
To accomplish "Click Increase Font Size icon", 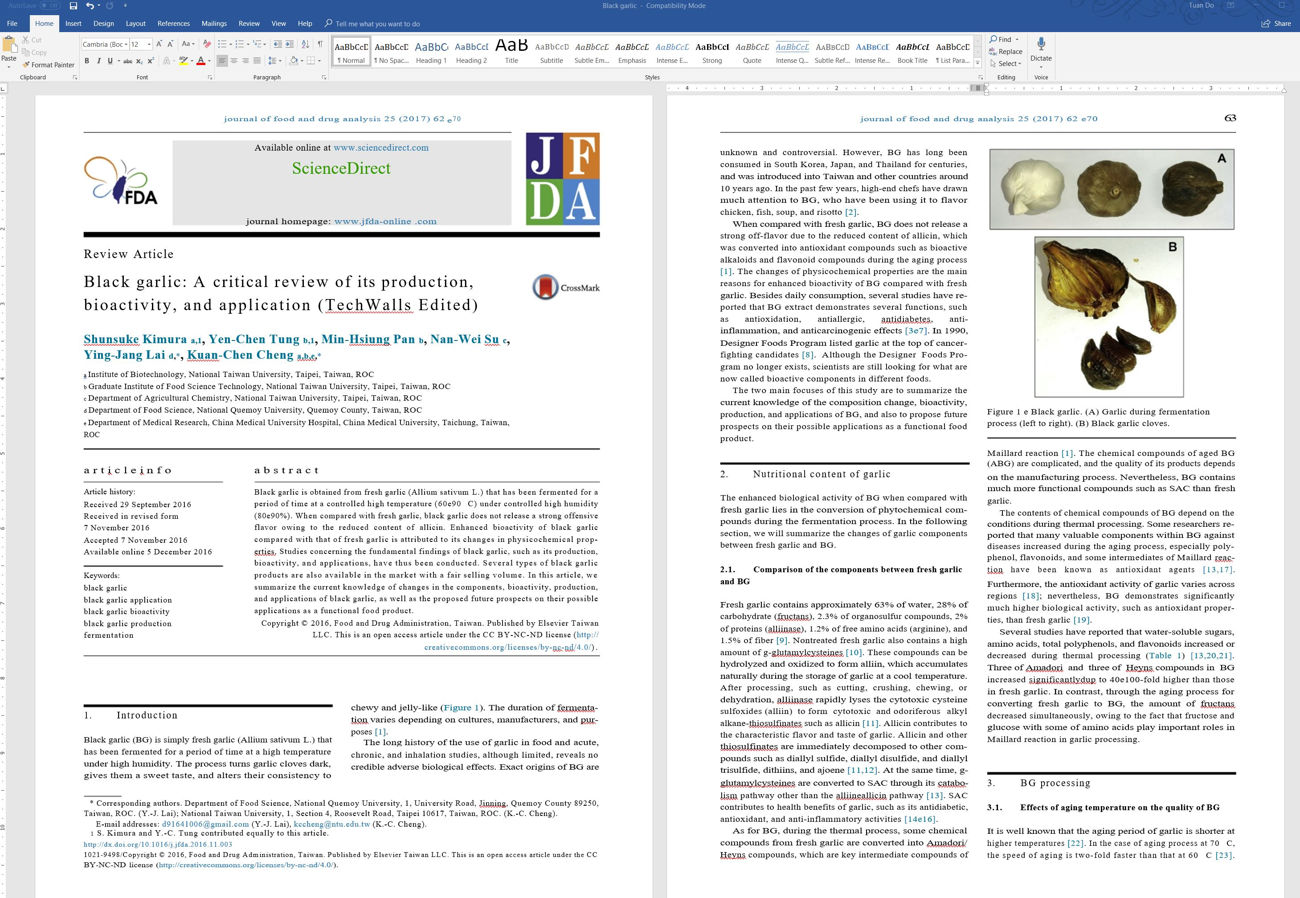I will point(158,44).
